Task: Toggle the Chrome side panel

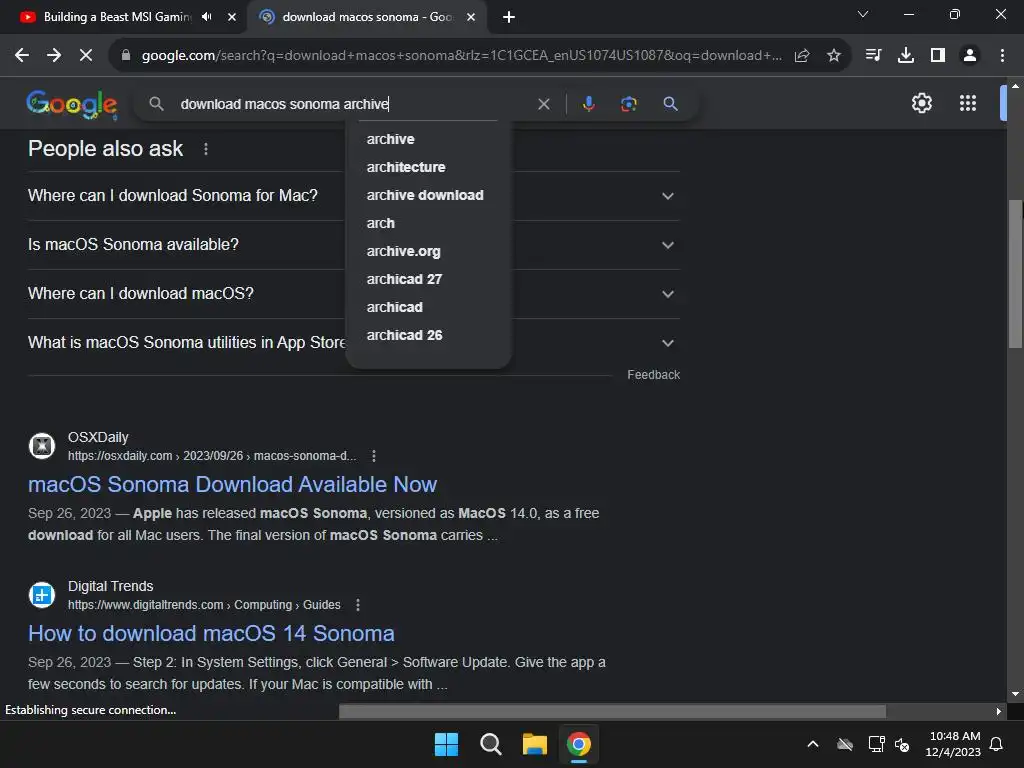Action: point(938,56)
